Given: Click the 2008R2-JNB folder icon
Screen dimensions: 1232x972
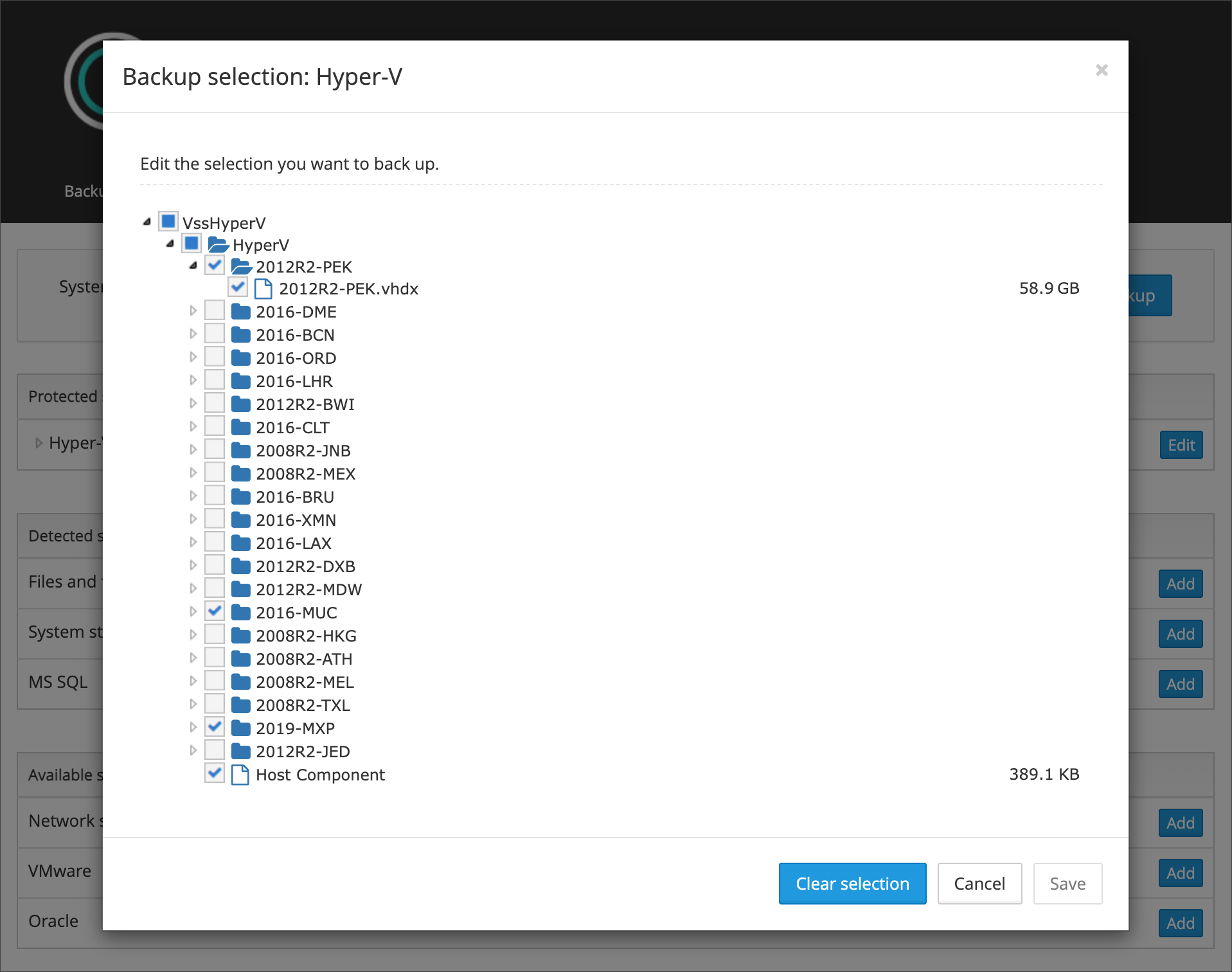Looking at the screenshot, I should click(241, 451).
